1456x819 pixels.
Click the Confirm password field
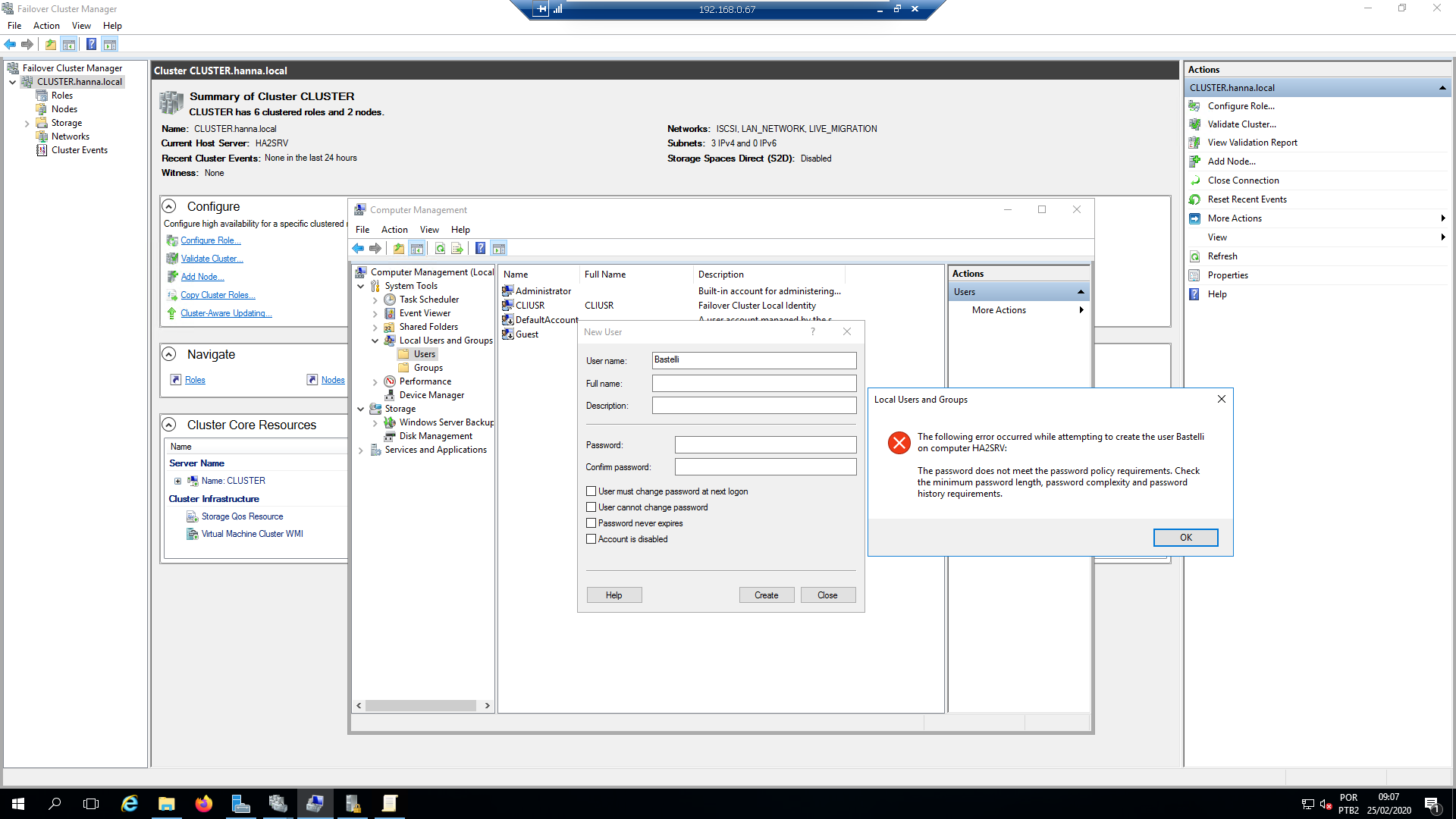pos(766,467)
